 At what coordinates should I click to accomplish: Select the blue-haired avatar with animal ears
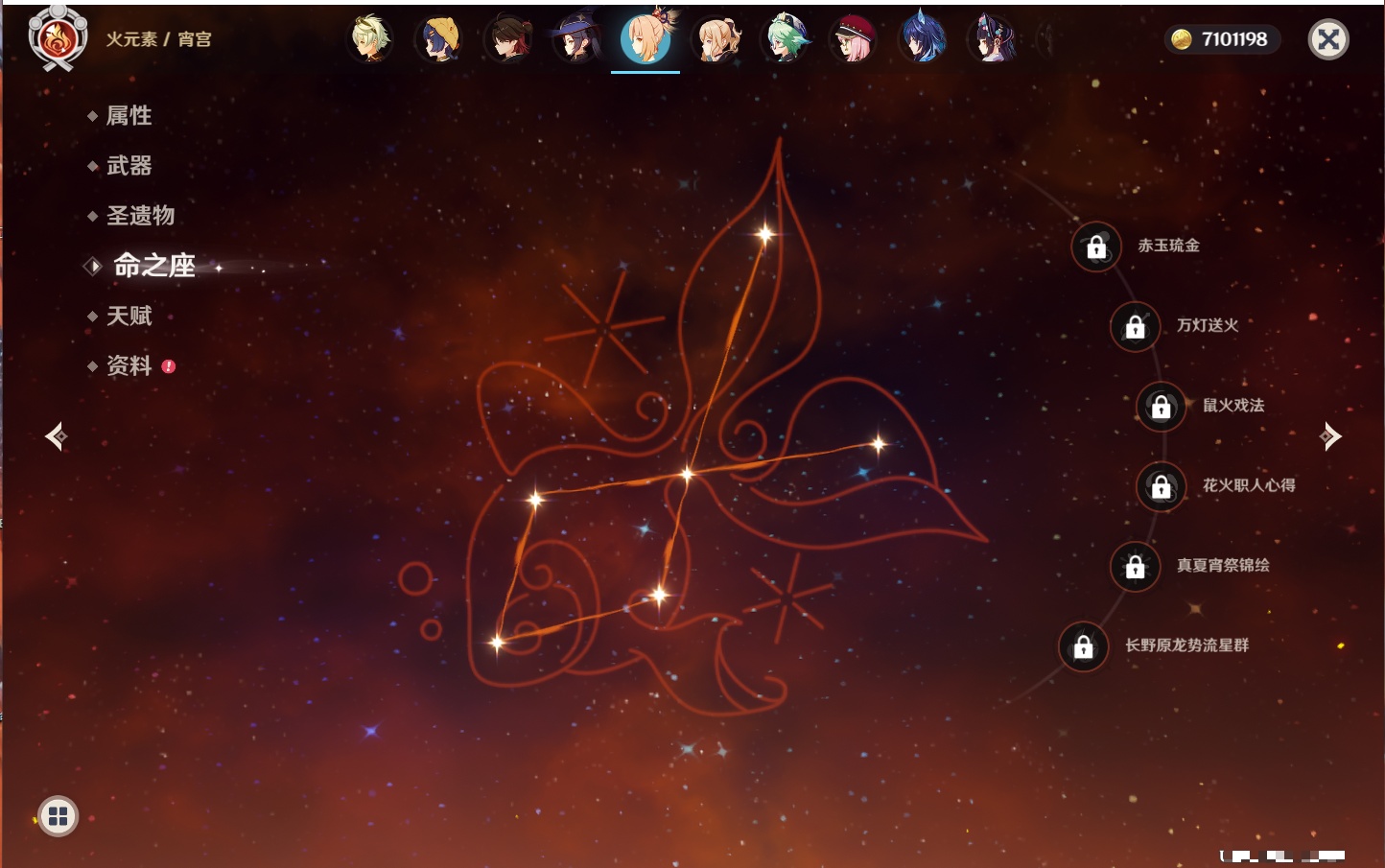(x=923, y=39)
